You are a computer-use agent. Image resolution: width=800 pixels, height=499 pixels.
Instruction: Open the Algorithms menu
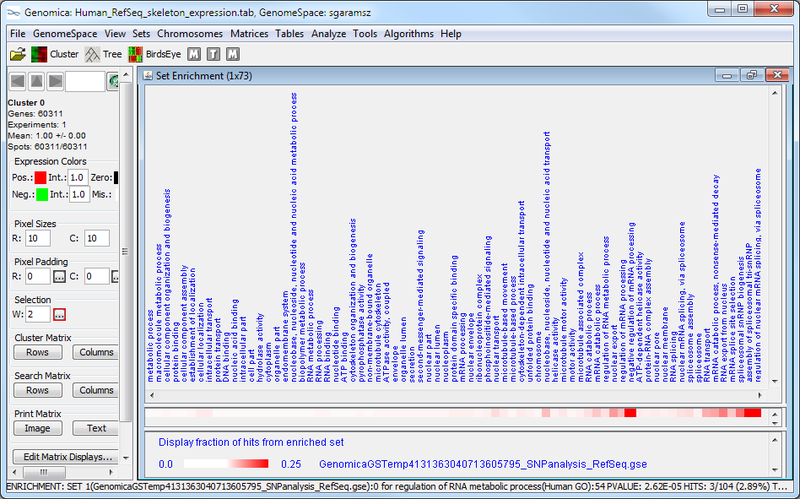409,34
